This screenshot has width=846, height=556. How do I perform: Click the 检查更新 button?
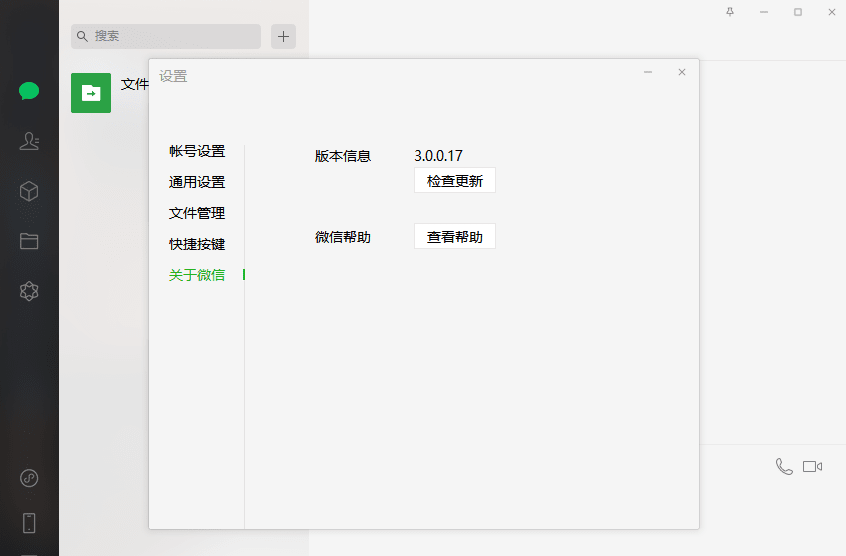pyautogui.click(x=455, y=181)
